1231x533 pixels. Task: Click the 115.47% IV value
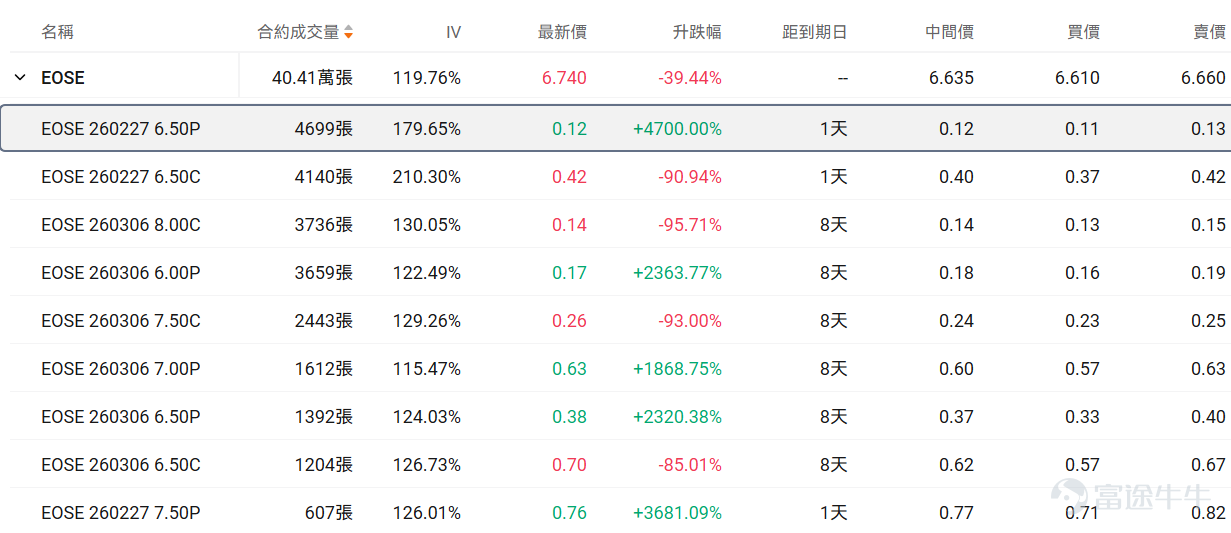click(x=427, y=369)
